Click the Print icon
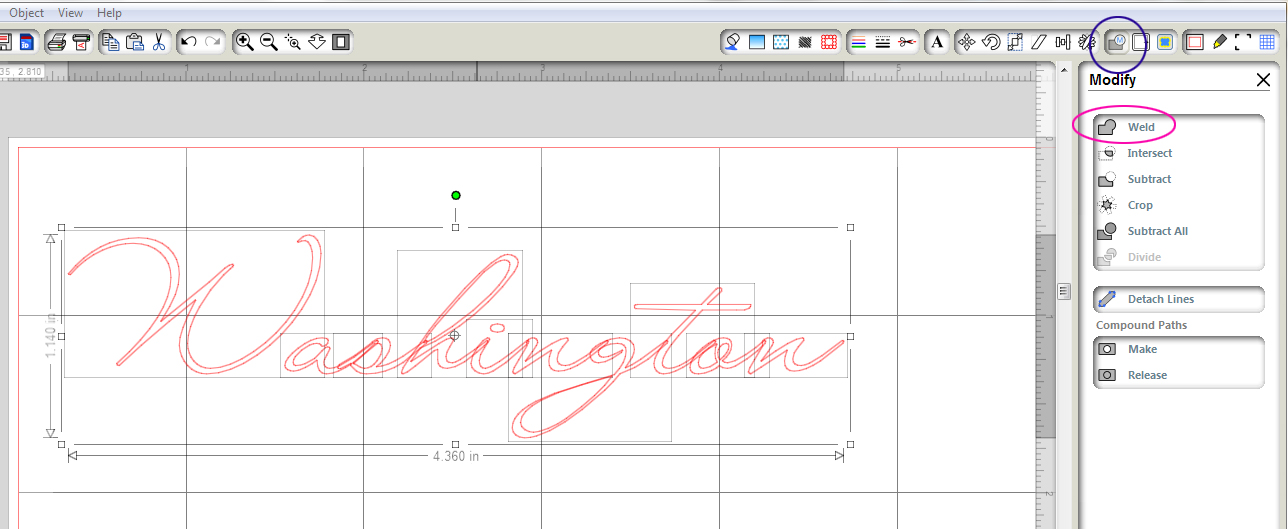The image size is (1288, 529). click(59, 42)
